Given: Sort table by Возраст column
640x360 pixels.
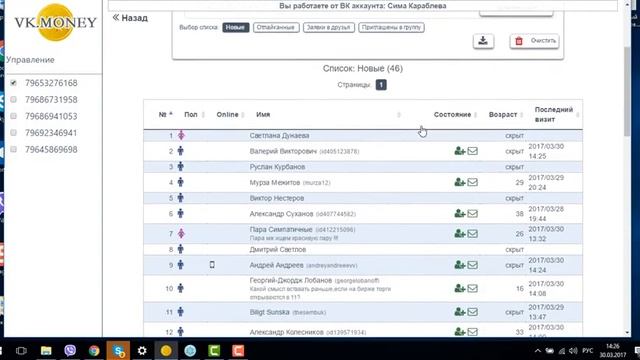Looking at the screenshot, I should click(506, 115).
